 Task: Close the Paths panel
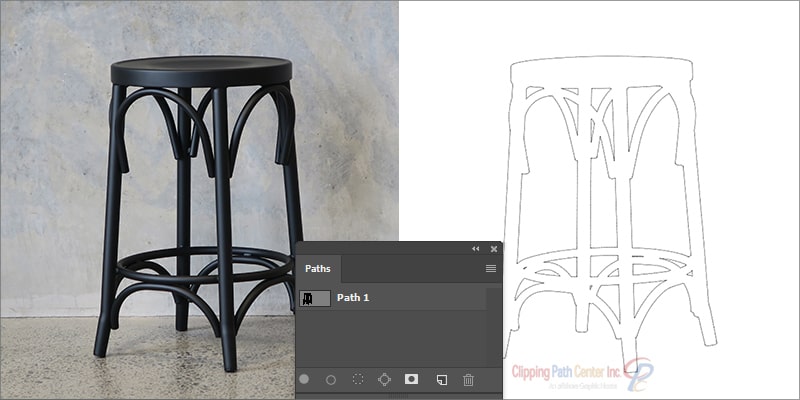point(494,248)
